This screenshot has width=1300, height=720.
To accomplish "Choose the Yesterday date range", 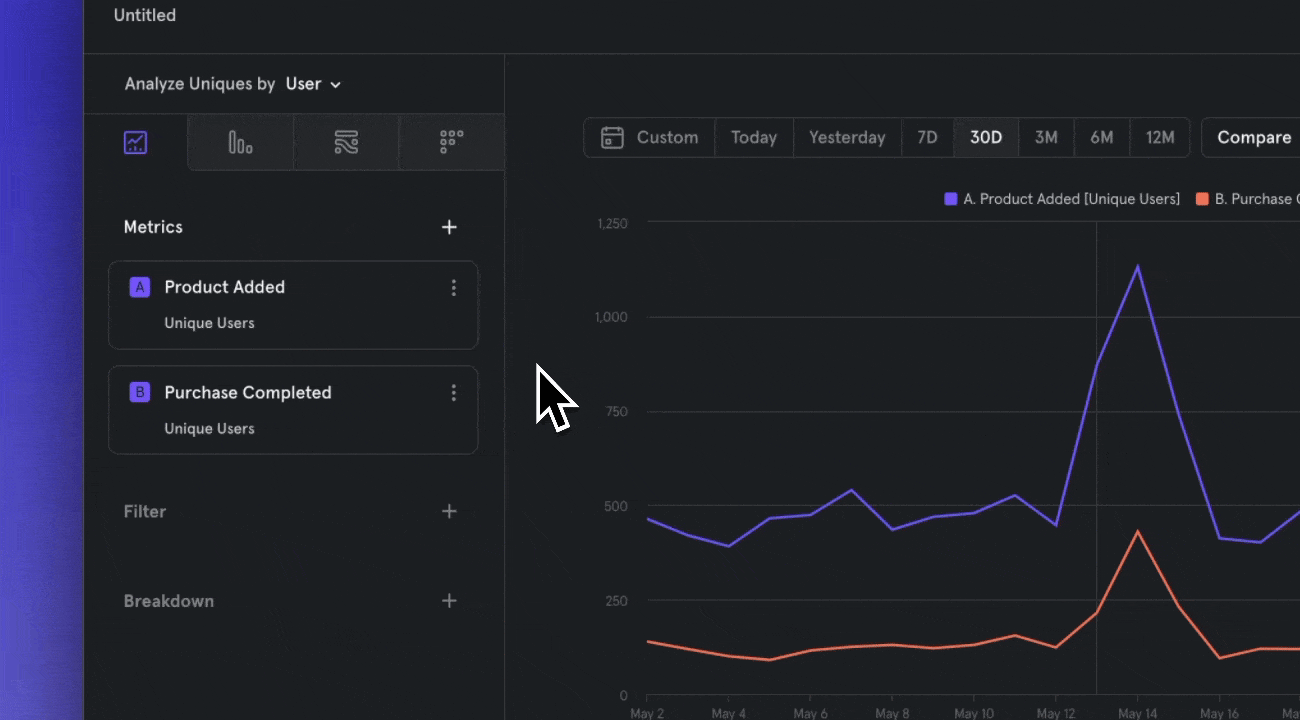I will point(847,138).
